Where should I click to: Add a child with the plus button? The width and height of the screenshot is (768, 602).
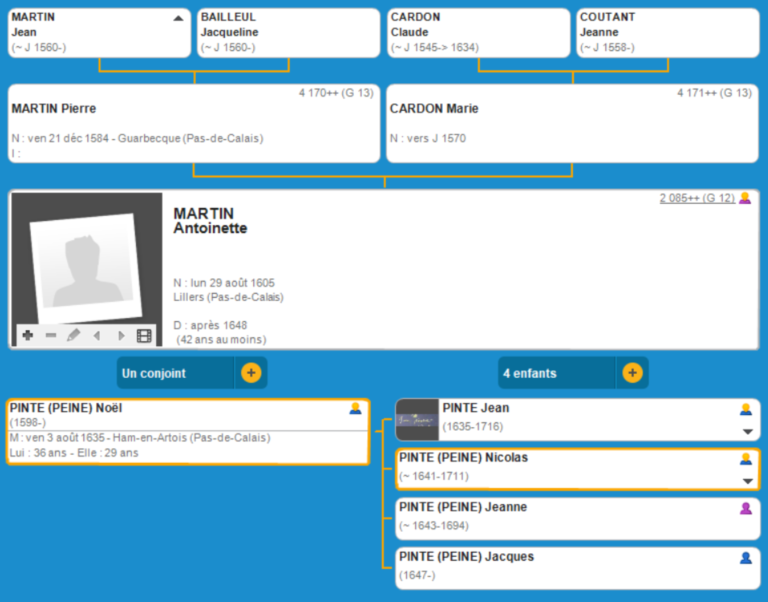(632, 373)
